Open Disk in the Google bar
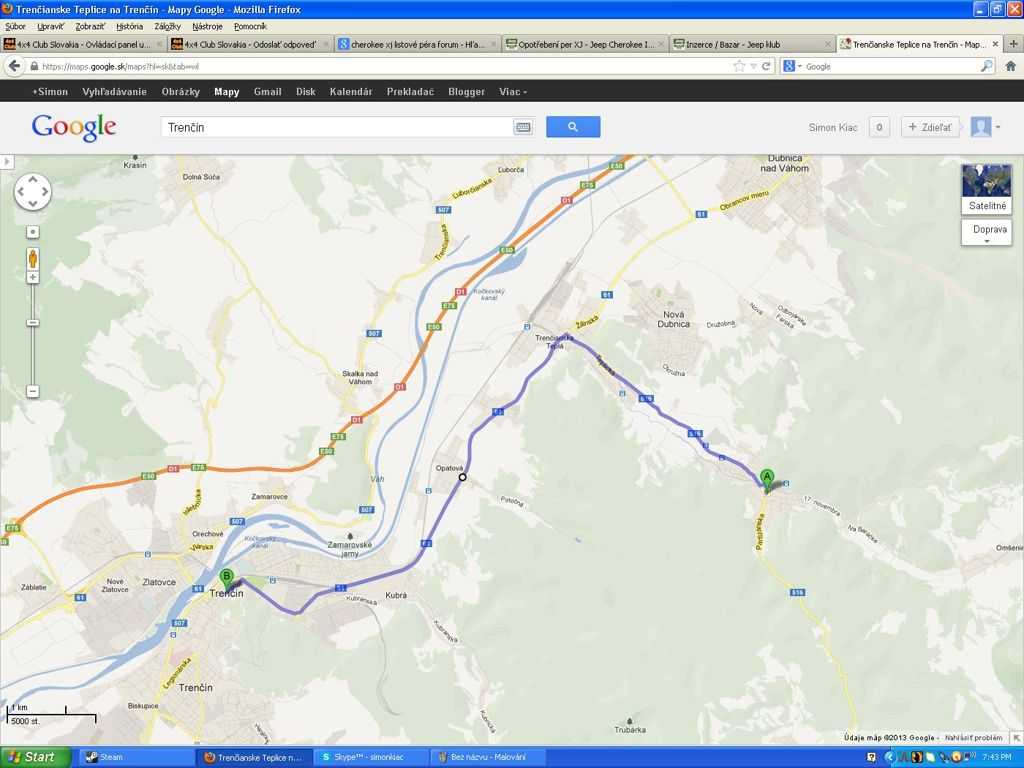 click(x=306, y=91)
